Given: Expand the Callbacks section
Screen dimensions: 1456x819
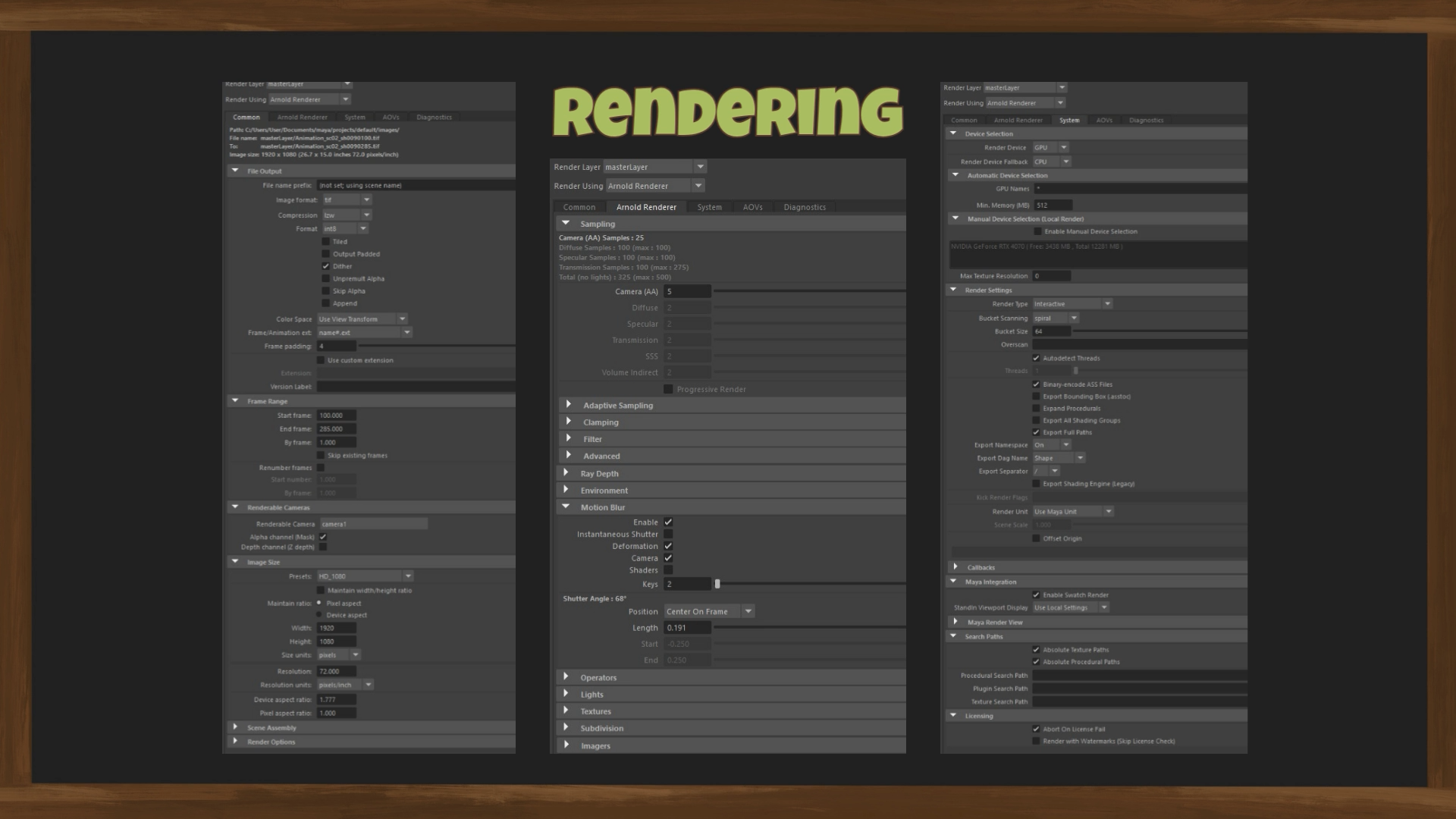Looking at the screenshot, I should click(955, 567).
